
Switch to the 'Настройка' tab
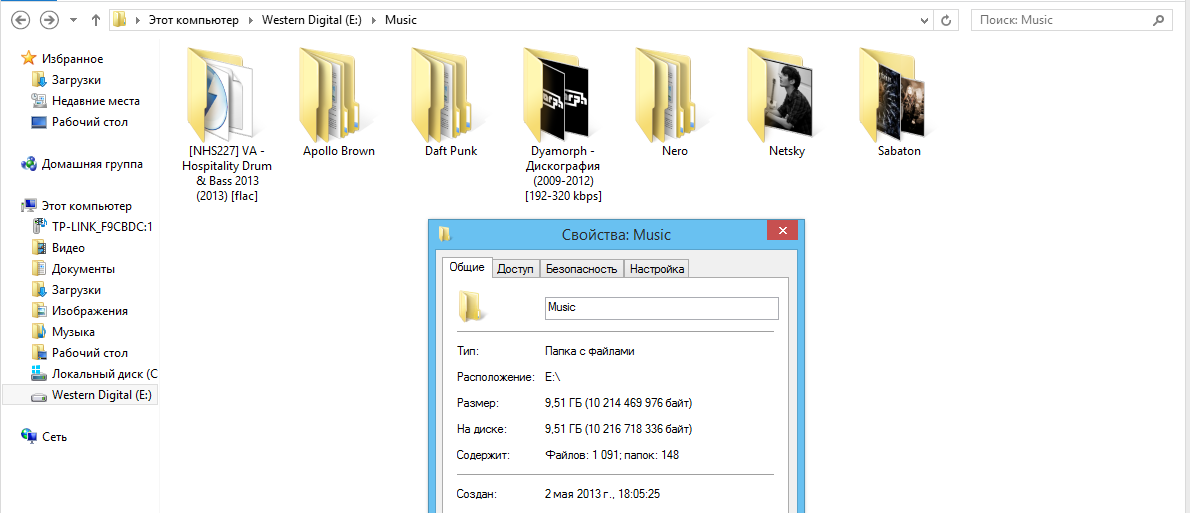[x=657, y=269]
